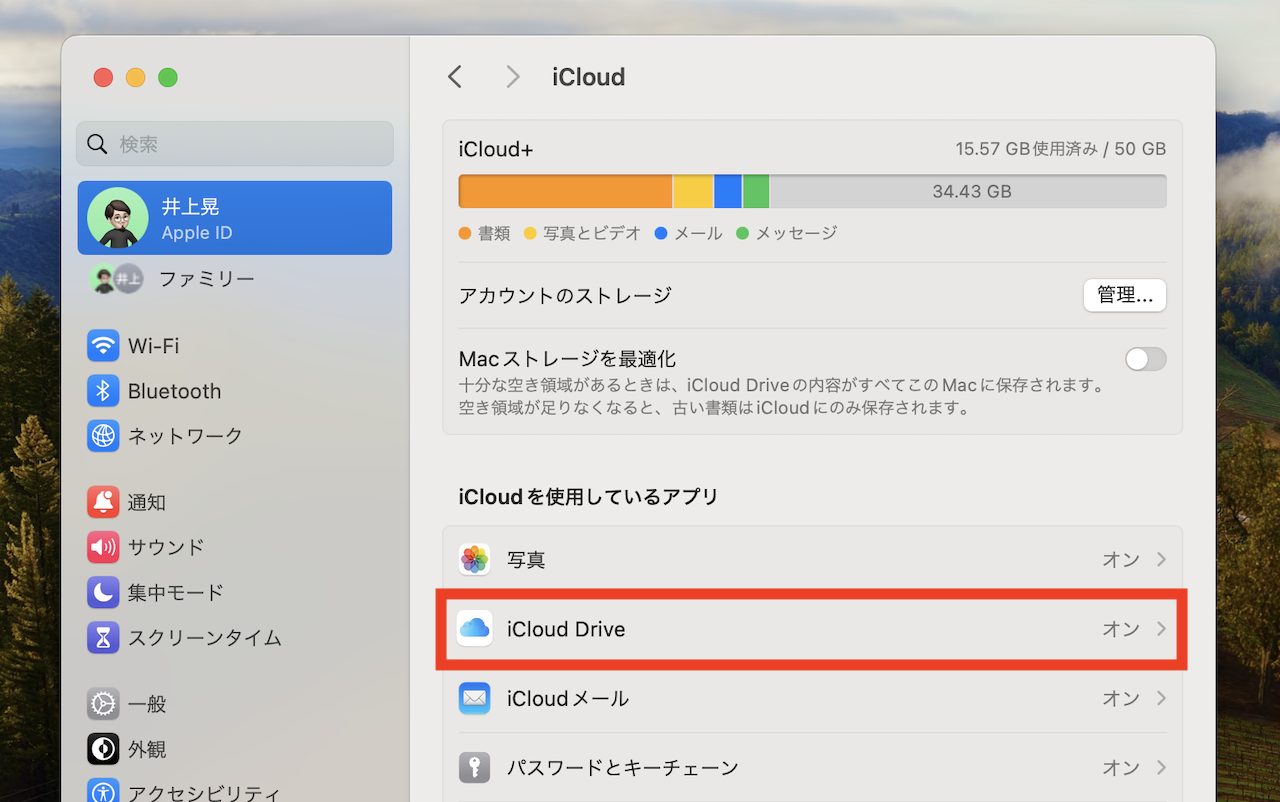Screen dimensions: 1280x802
Task: Click the orange 書類 storage segment
Action: 565,191
